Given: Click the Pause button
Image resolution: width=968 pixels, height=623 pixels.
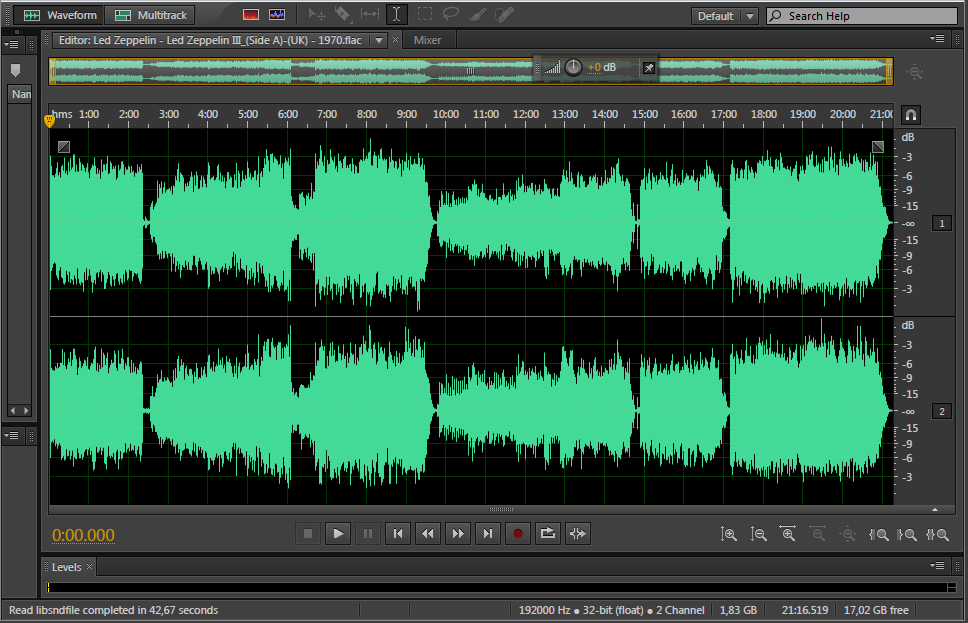Looking at the screenshot, I should tap(368, 533).
